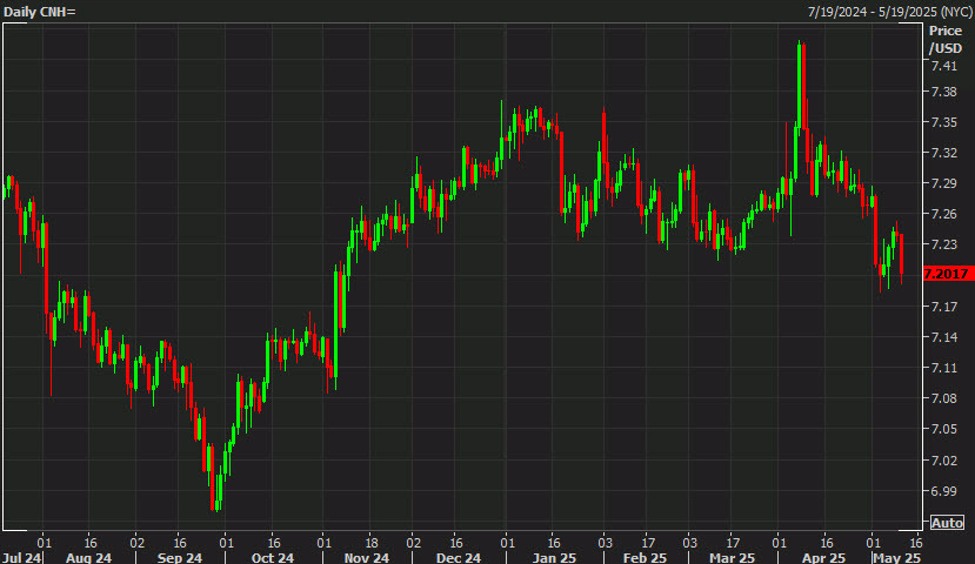975x564 pixels.
Task: Select the red 7.2017 current price tag
Action: (944, 274)
